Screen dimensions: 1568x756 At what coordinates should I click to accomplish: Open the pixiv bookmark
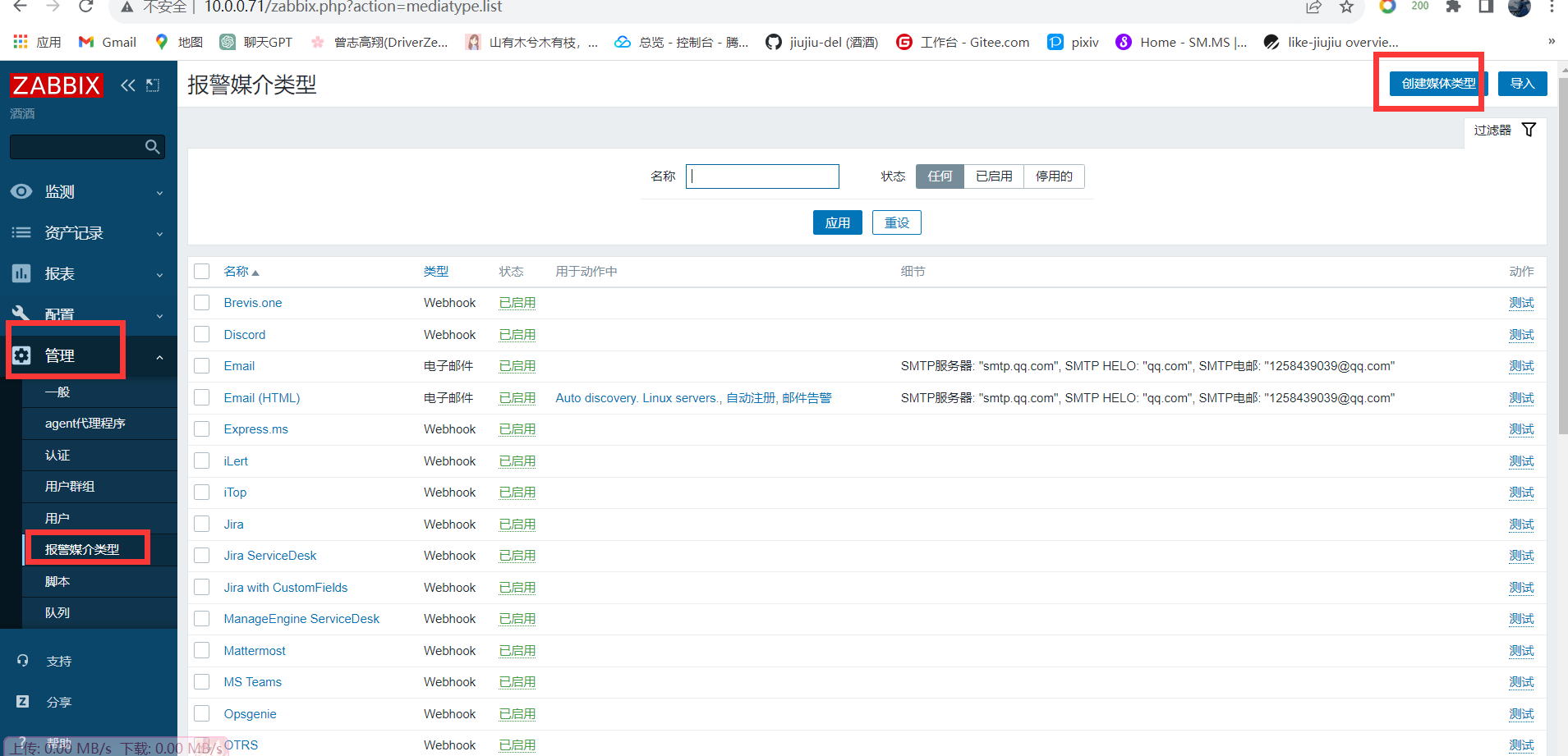(x=1074, y=42)
